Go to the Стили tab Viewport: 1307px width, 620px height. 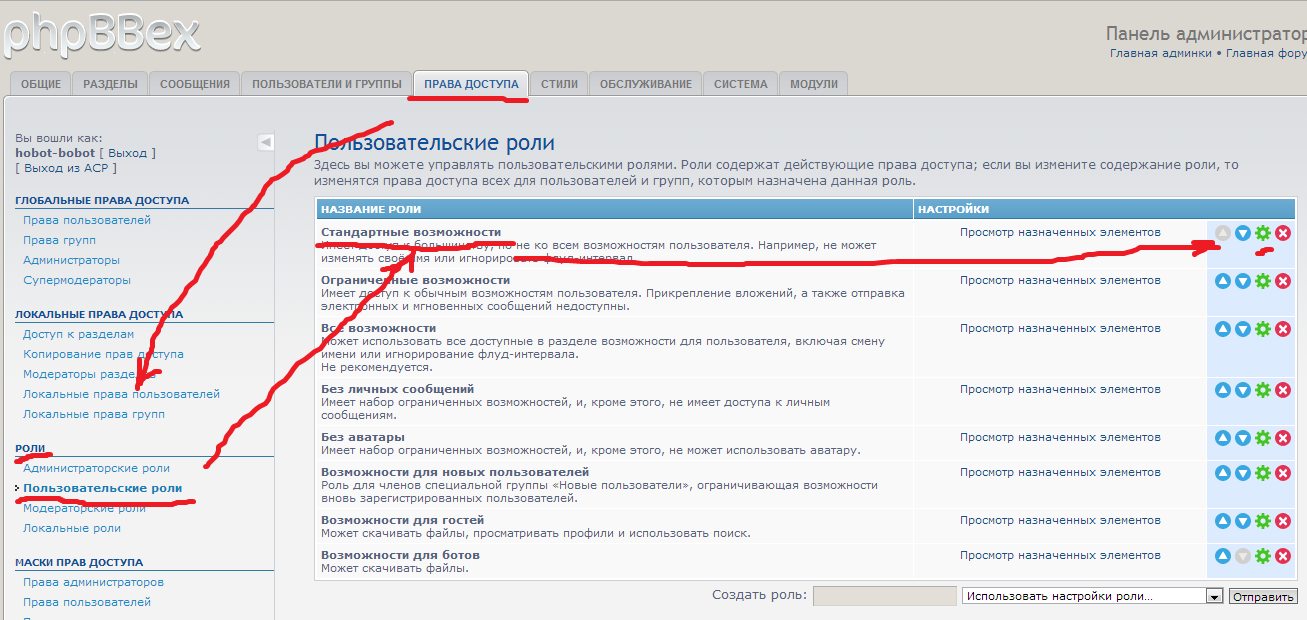[x=559, y=84]
